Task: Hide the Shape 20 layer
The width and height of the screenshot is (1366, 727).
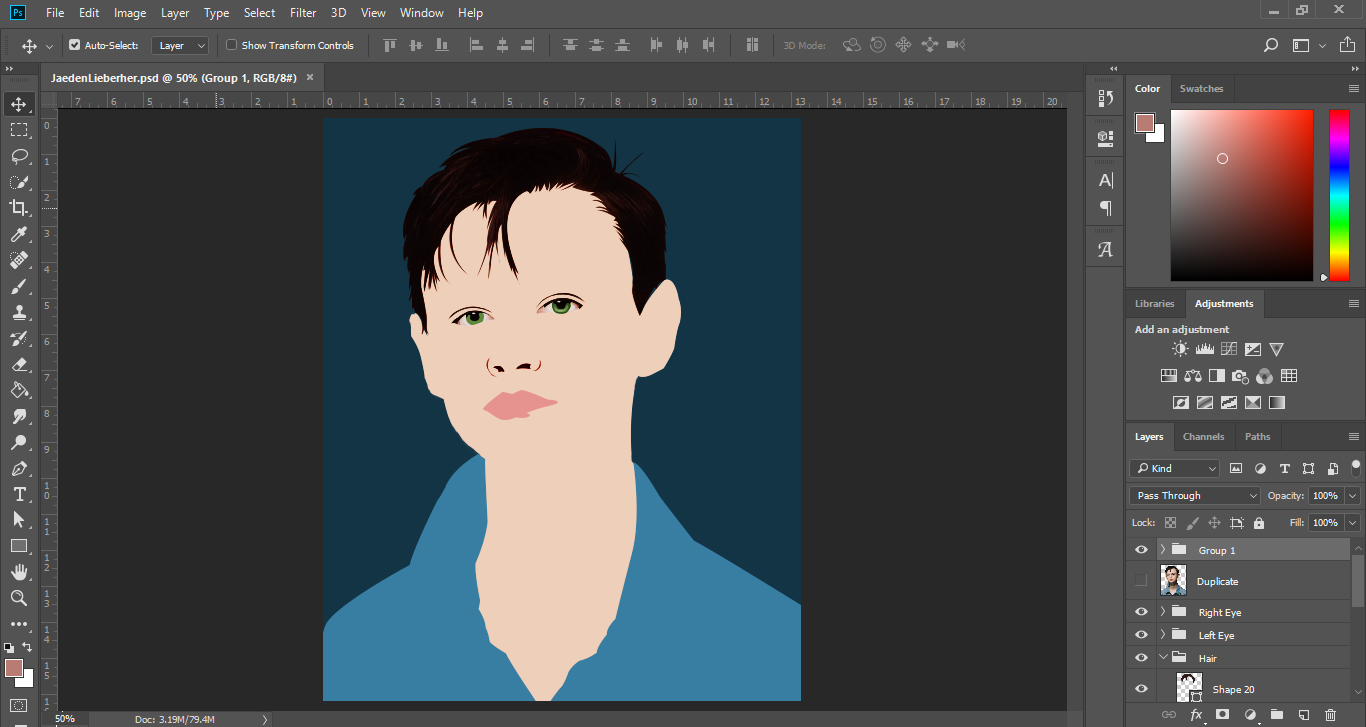Action: coord(1141,689)
